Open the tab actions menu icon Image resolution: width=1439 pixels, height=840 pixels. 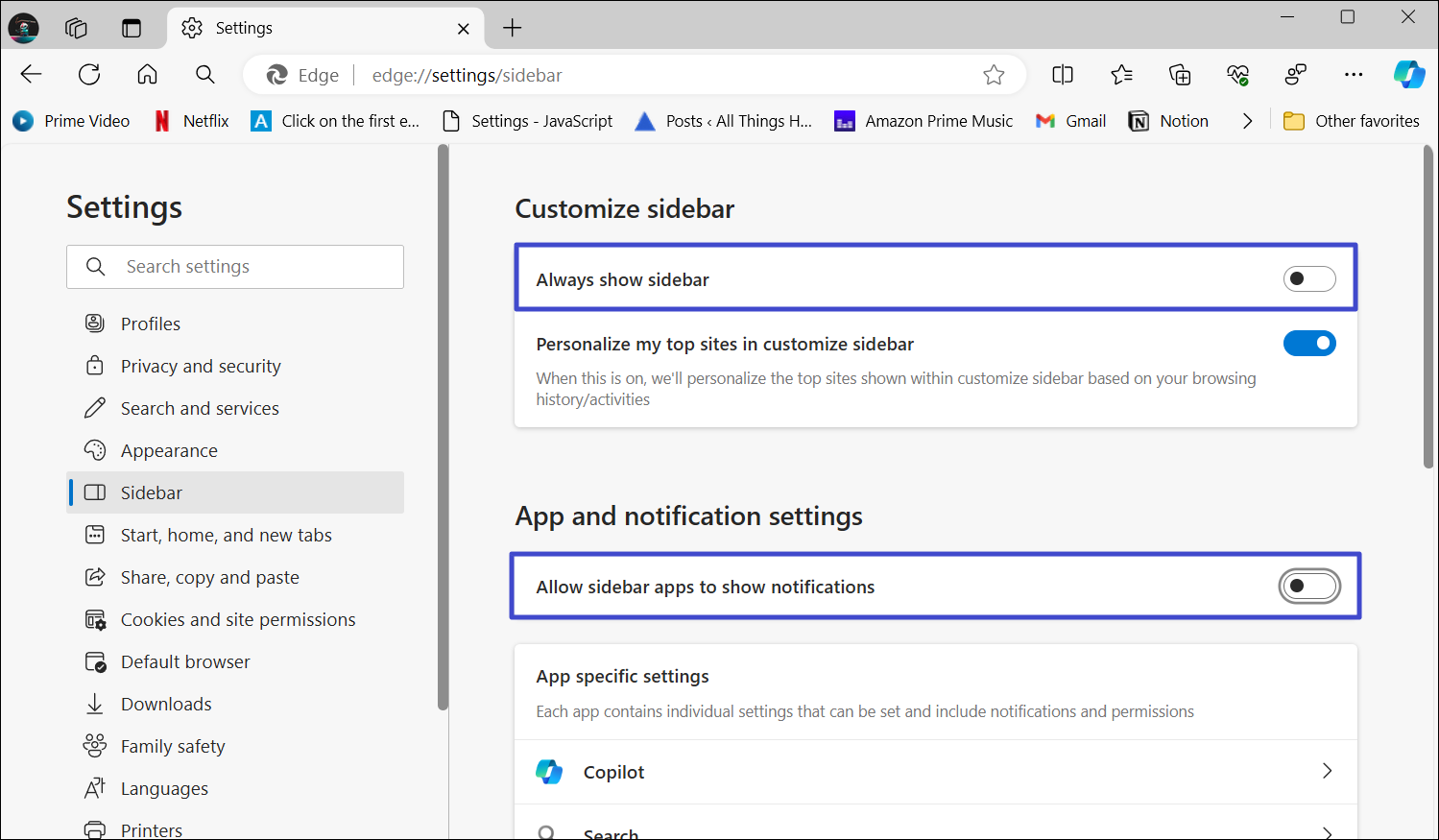(x=132, y=28)
